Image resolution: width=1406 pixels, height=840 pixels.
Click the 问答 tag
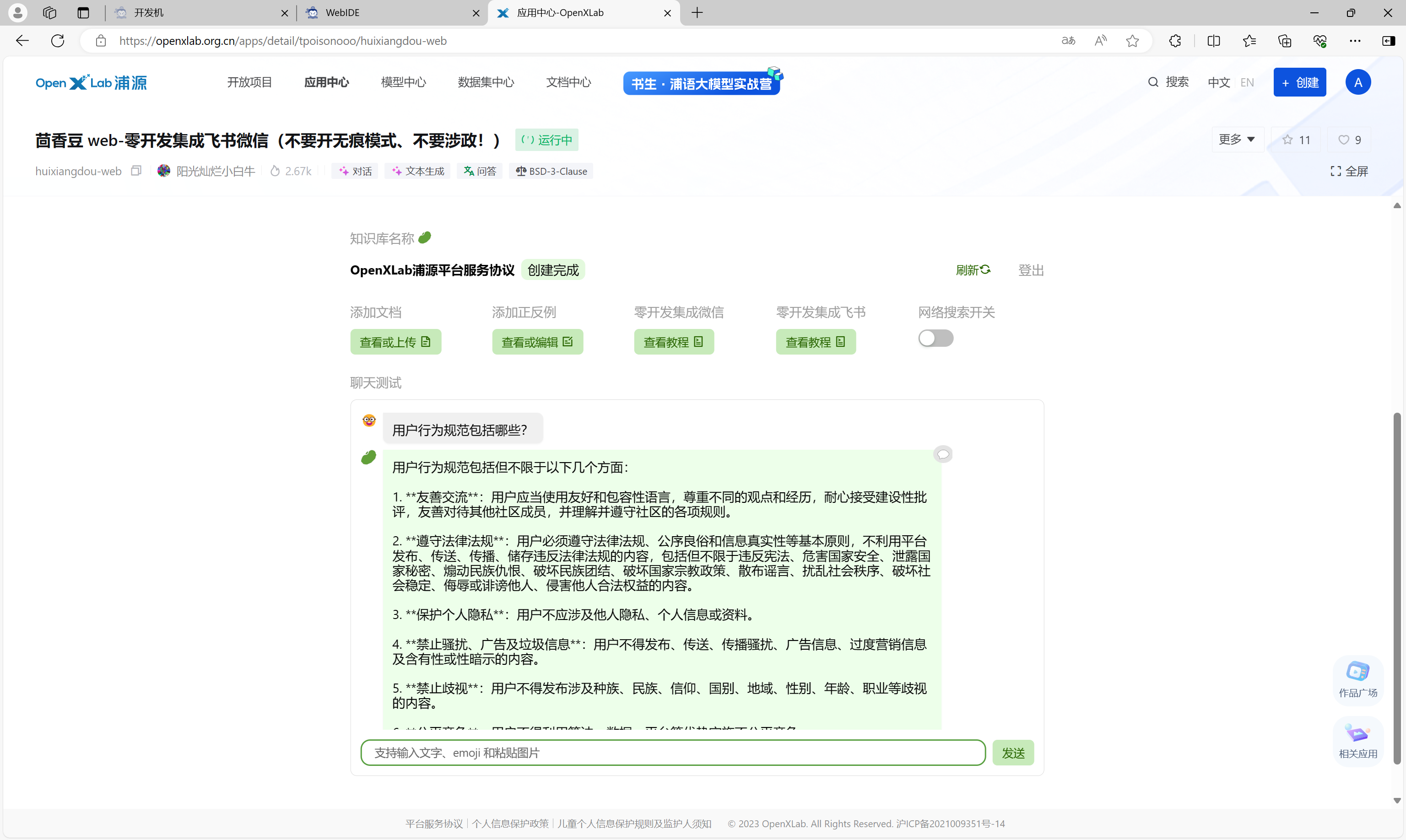pyautogui.click(x=479, y=171)
